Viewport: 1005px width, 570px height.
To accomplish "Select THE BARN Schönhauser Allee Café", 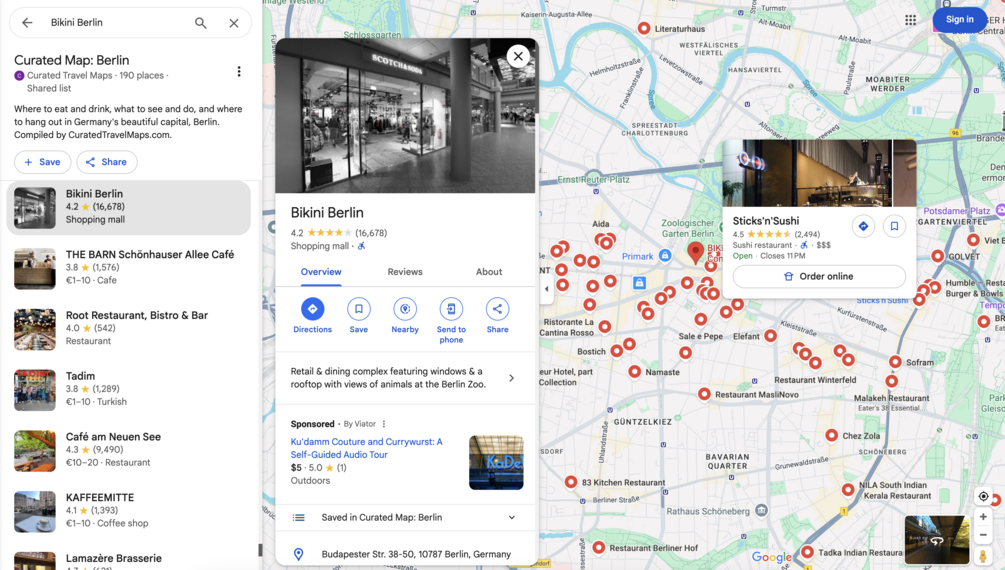I will coord(128,268).
